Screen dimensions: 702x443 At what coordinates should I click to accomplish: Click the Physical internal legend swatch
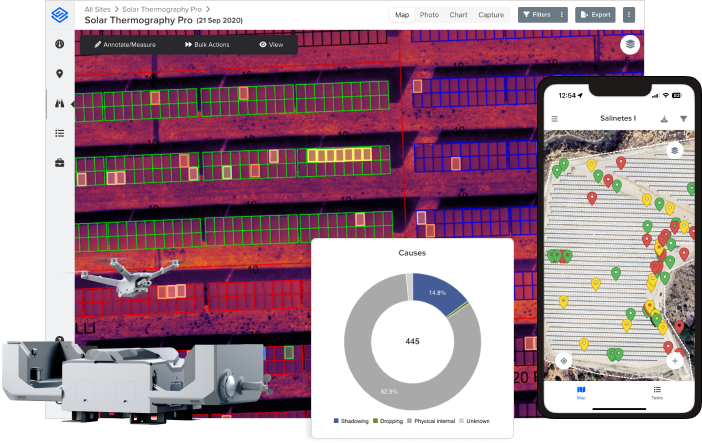(x=409, y=421)
